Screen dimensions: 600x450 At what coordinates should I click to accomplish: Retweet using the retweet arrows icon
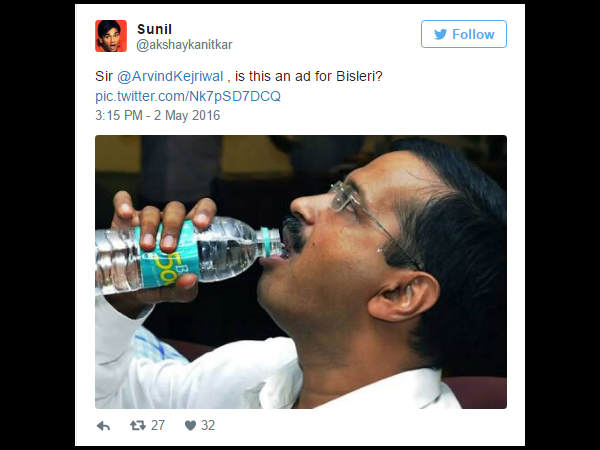tap(138, 425)
